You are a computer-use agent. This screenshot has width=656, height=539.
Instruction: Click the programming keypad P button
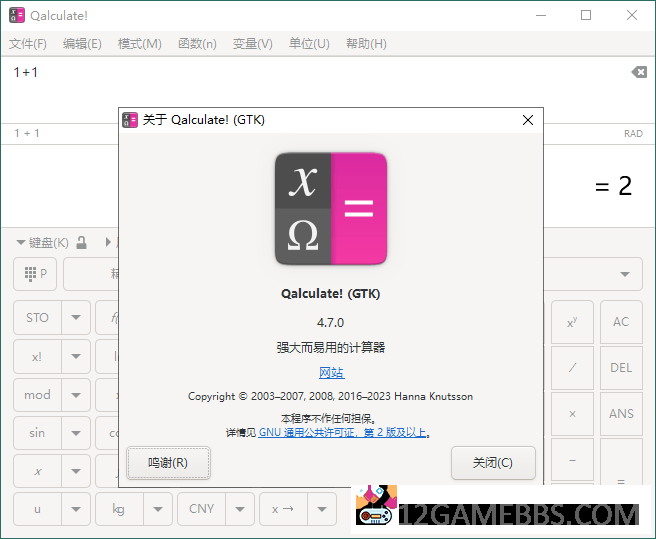pos(35,274)
